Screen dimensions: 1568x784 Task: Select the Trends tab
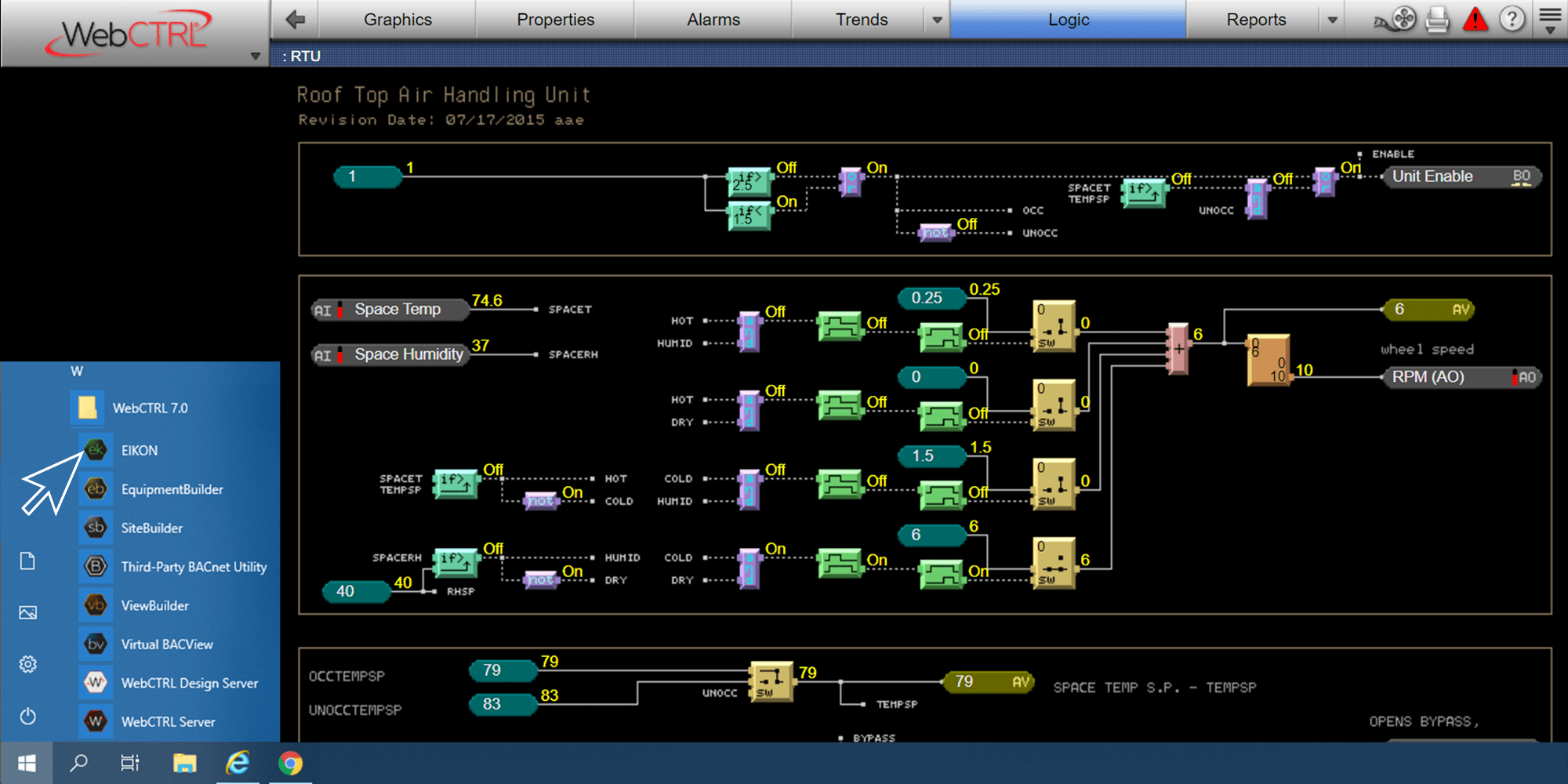pos(861,20)
